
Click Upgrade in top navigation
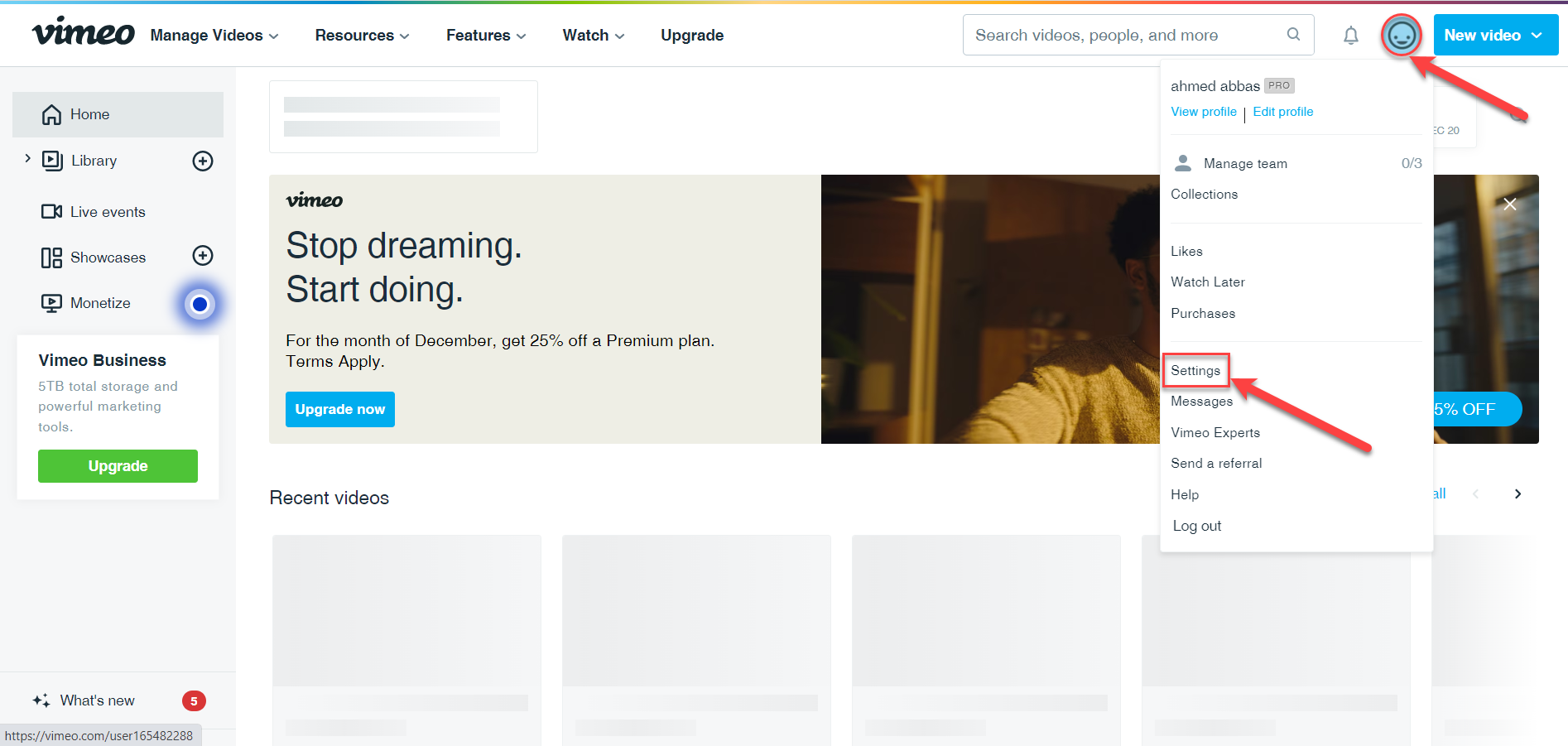pos(692,35)
